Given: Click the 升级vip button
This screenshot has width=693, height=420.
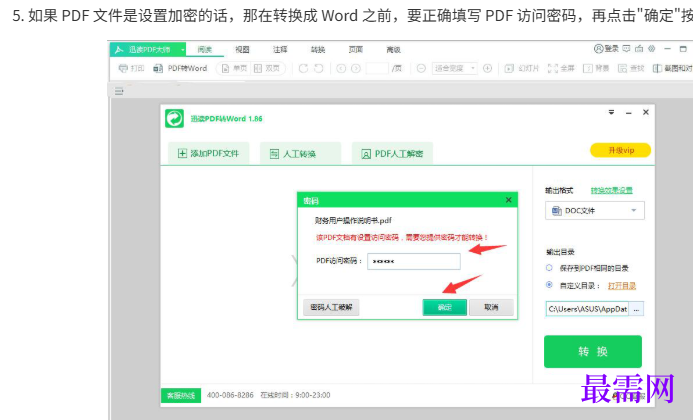Looking at the screenshot, I should pyautogui.click(x=614, y=150).
